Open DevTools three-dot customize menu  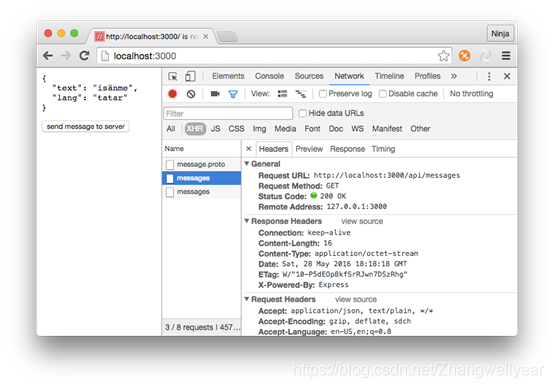click(x=489, y=76)
